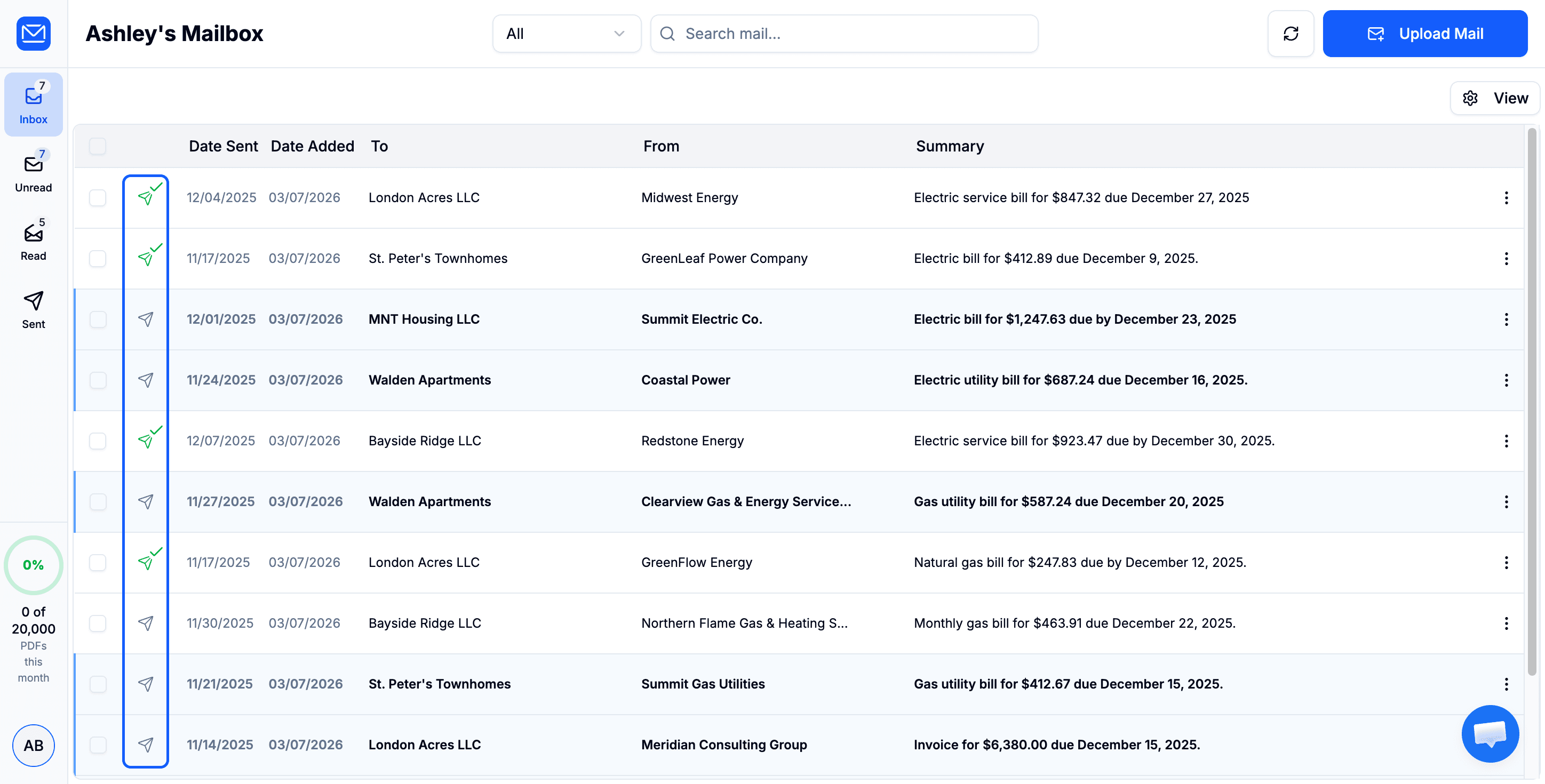The height and width of the screenshot is (784, 1545).
Task: Open the Sent mail folder
Action: tap(33, 309)
